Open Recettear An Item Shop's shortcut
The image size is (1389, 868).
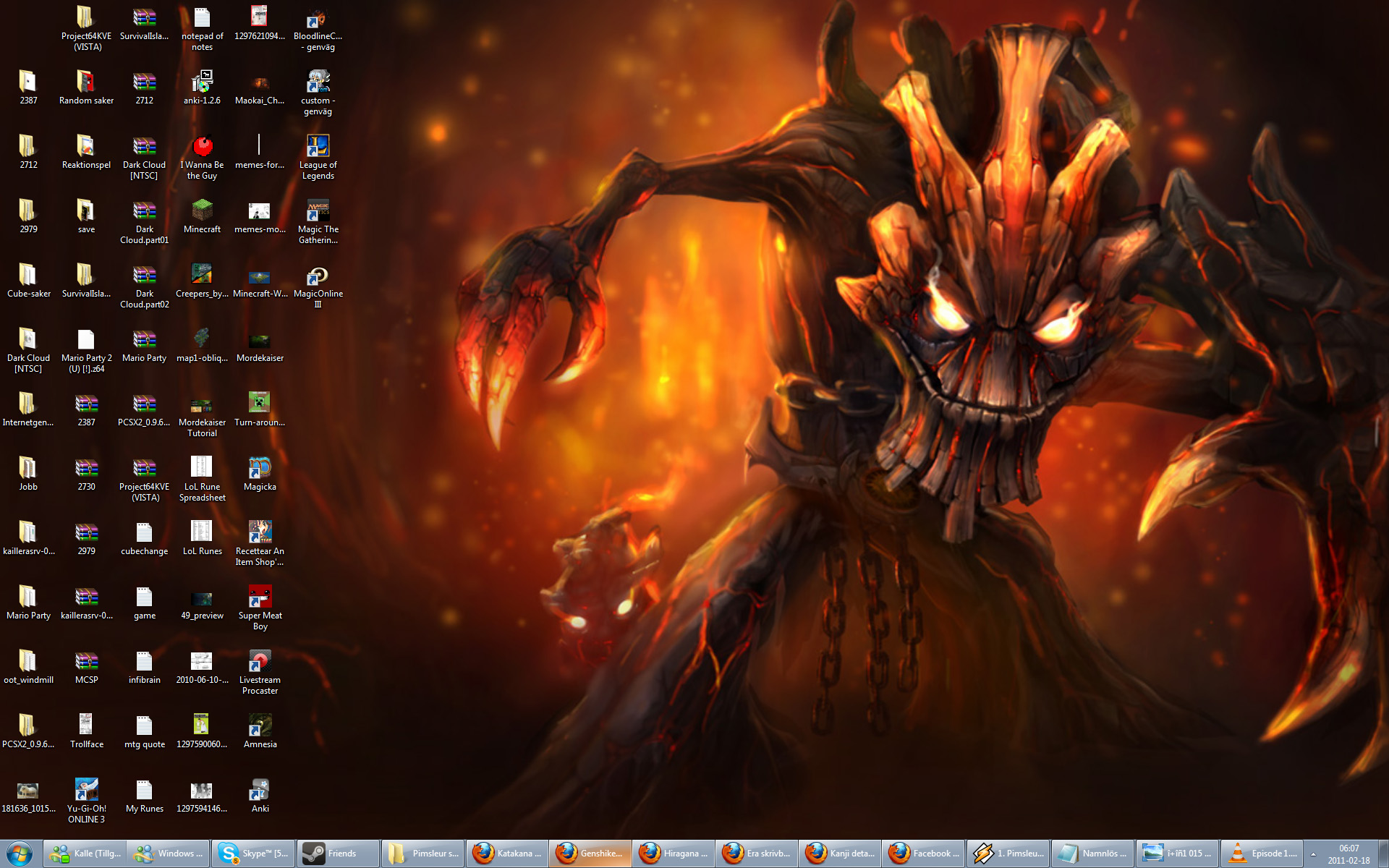260,542
